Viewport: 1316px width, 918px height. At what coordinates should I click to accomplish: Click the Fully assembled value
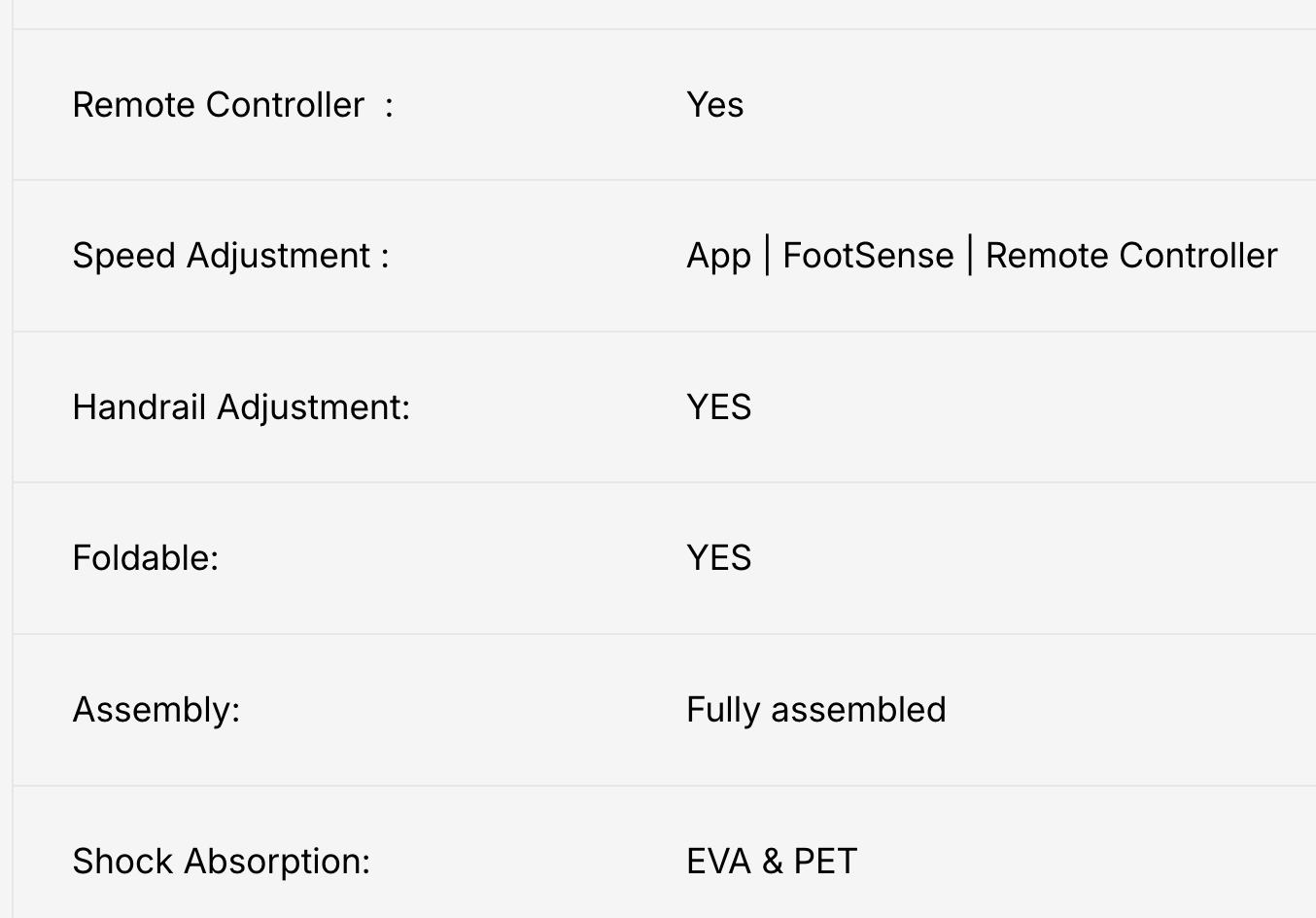click(x=815, y=710)
